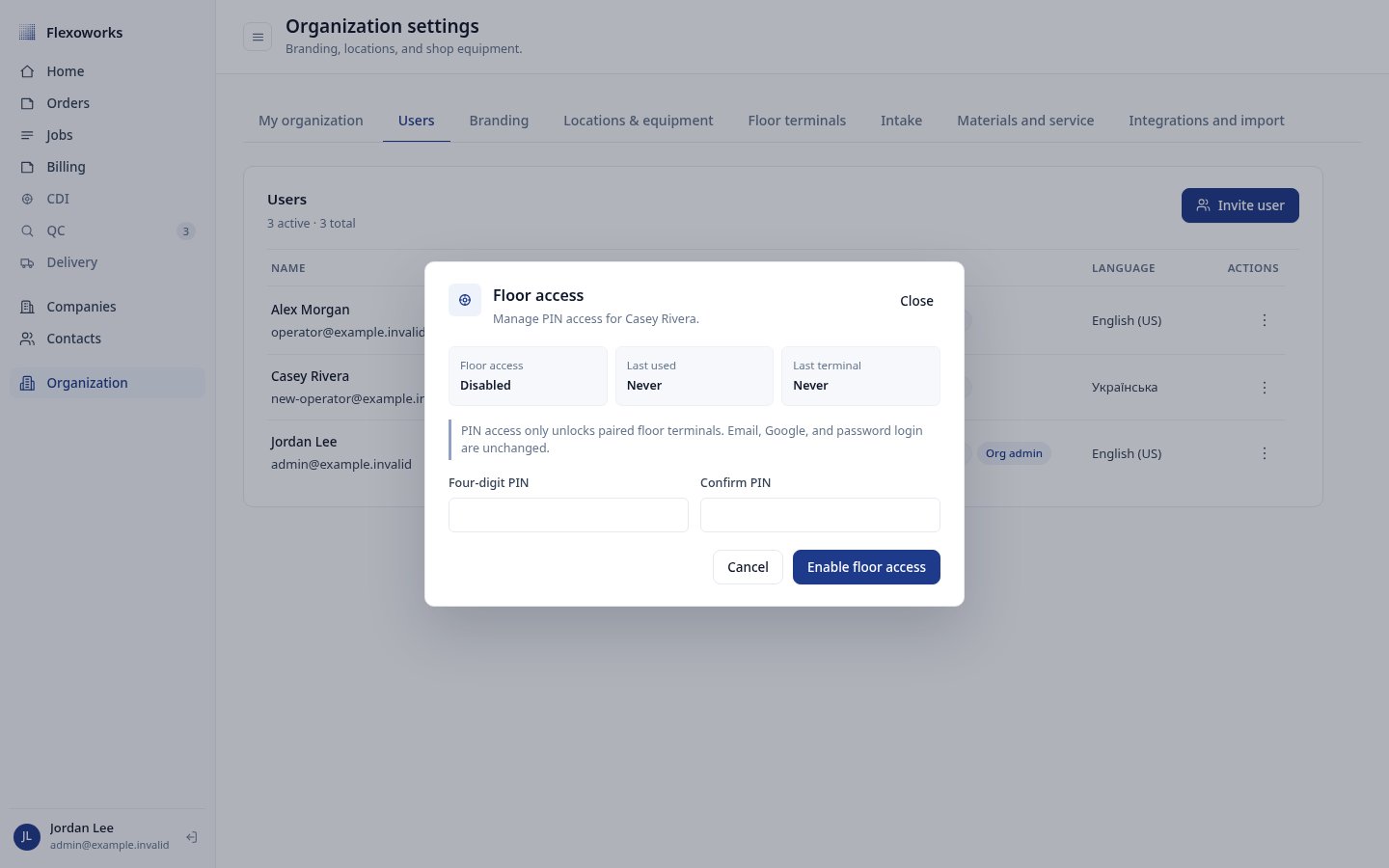
Task: Click the Flexoworks logo icon
Action: click(27, 33)
